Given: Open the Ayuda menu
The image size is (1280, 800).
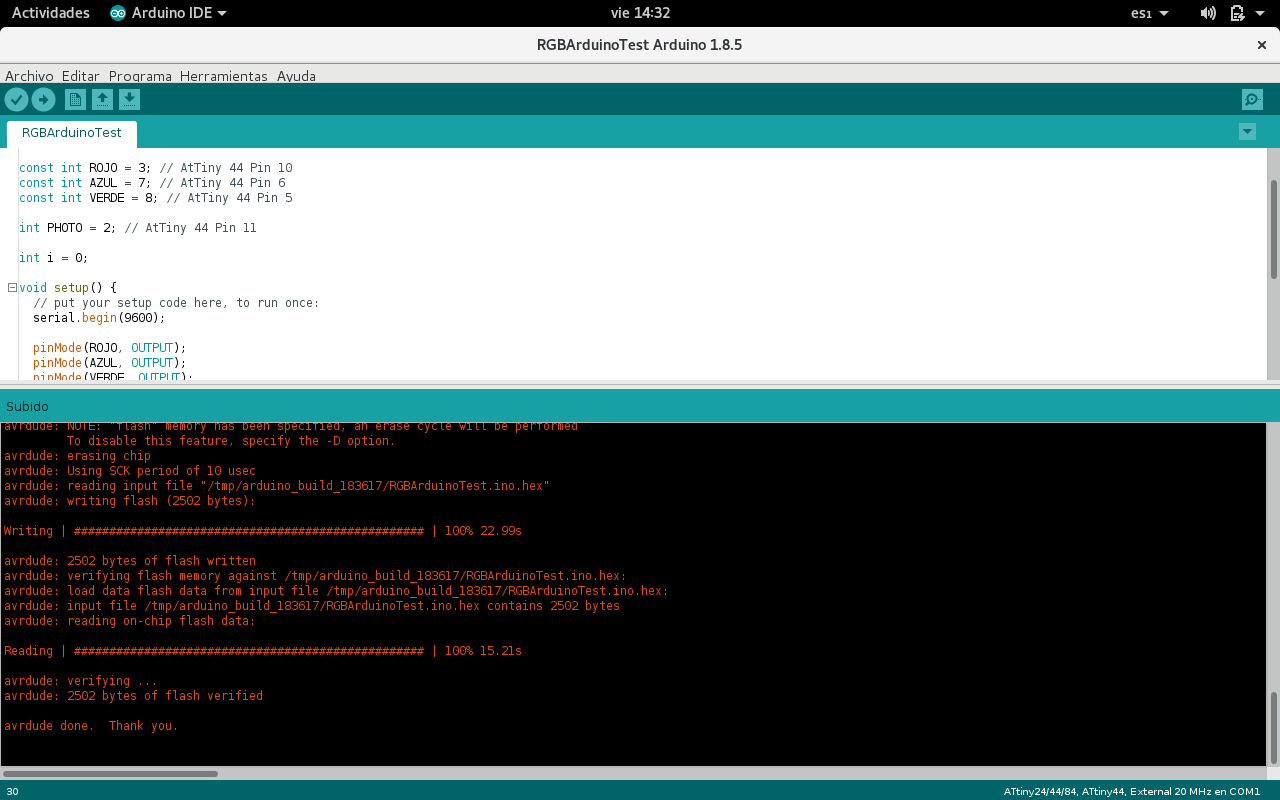Looking at the screenshot, I should coord(296,76).
